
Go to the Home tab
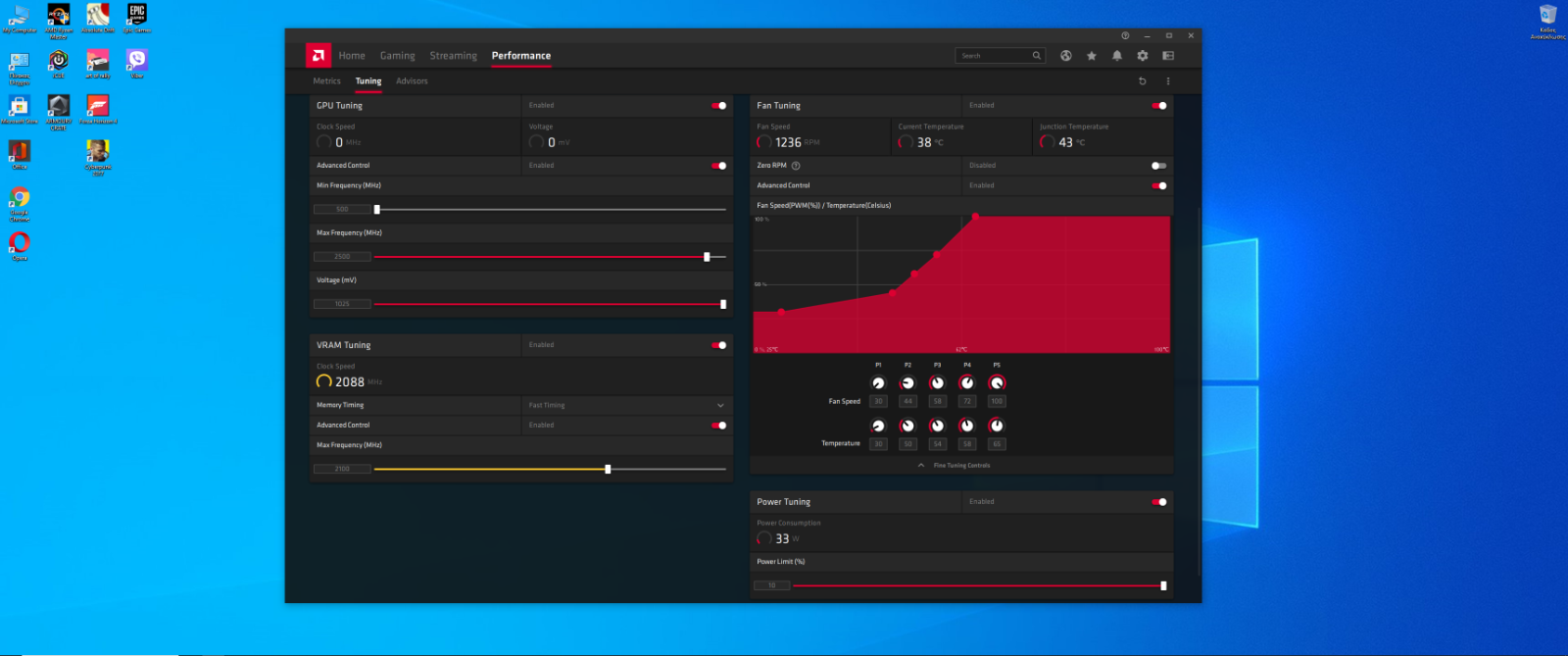click(x=352, y=56)
